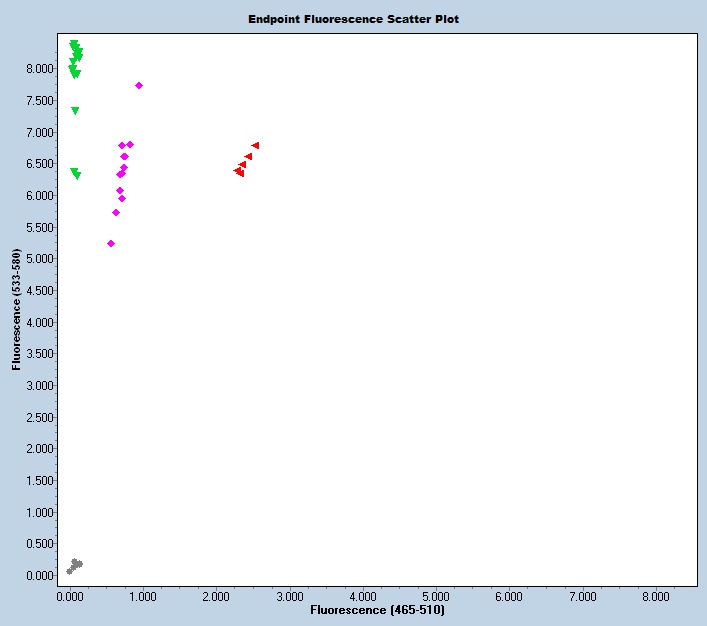
Task: Click the topmost magenta diamond data point
Action: click(139, 86)
